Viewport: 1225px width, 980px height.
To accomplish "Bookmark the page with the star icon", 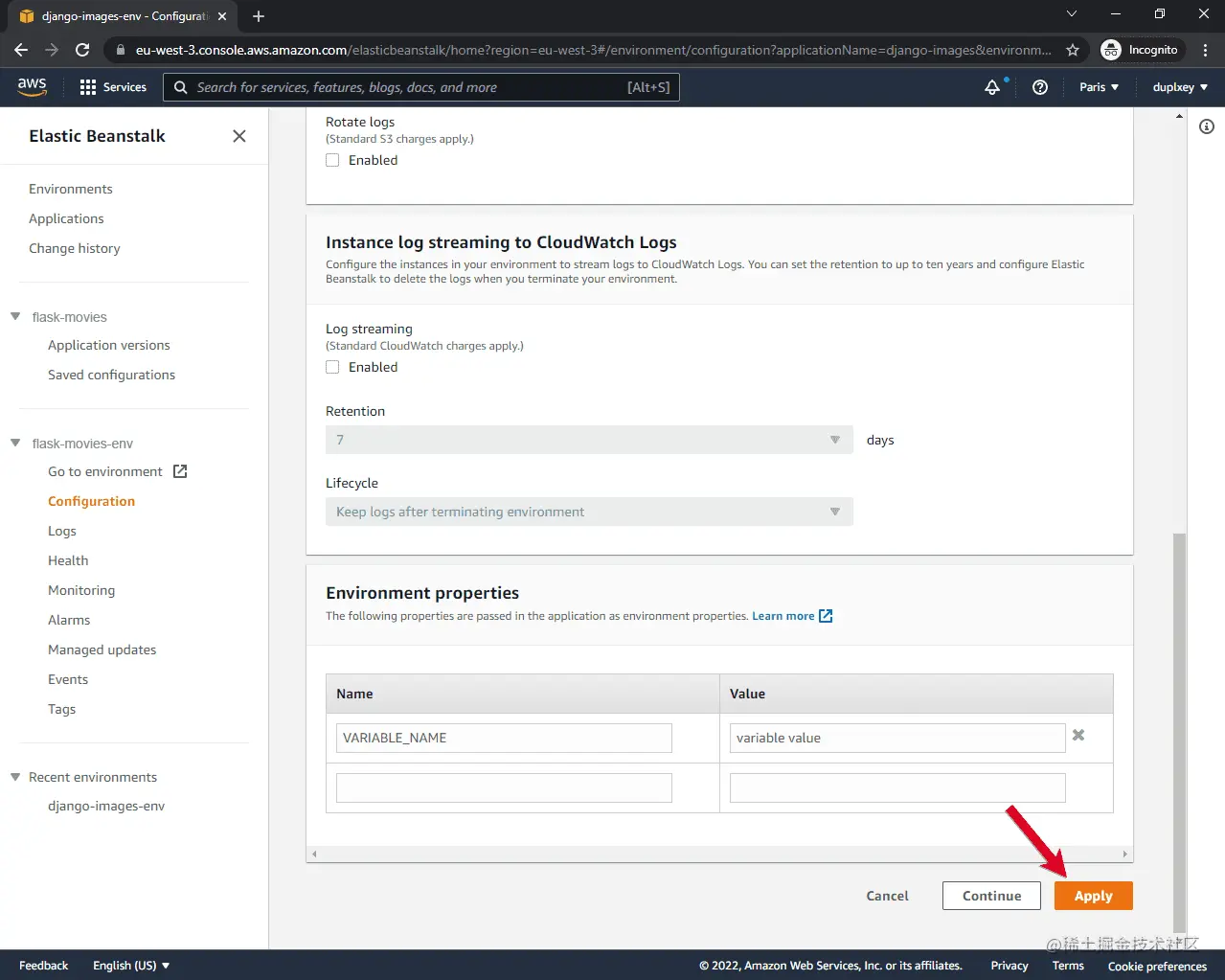I will 1073,49.
